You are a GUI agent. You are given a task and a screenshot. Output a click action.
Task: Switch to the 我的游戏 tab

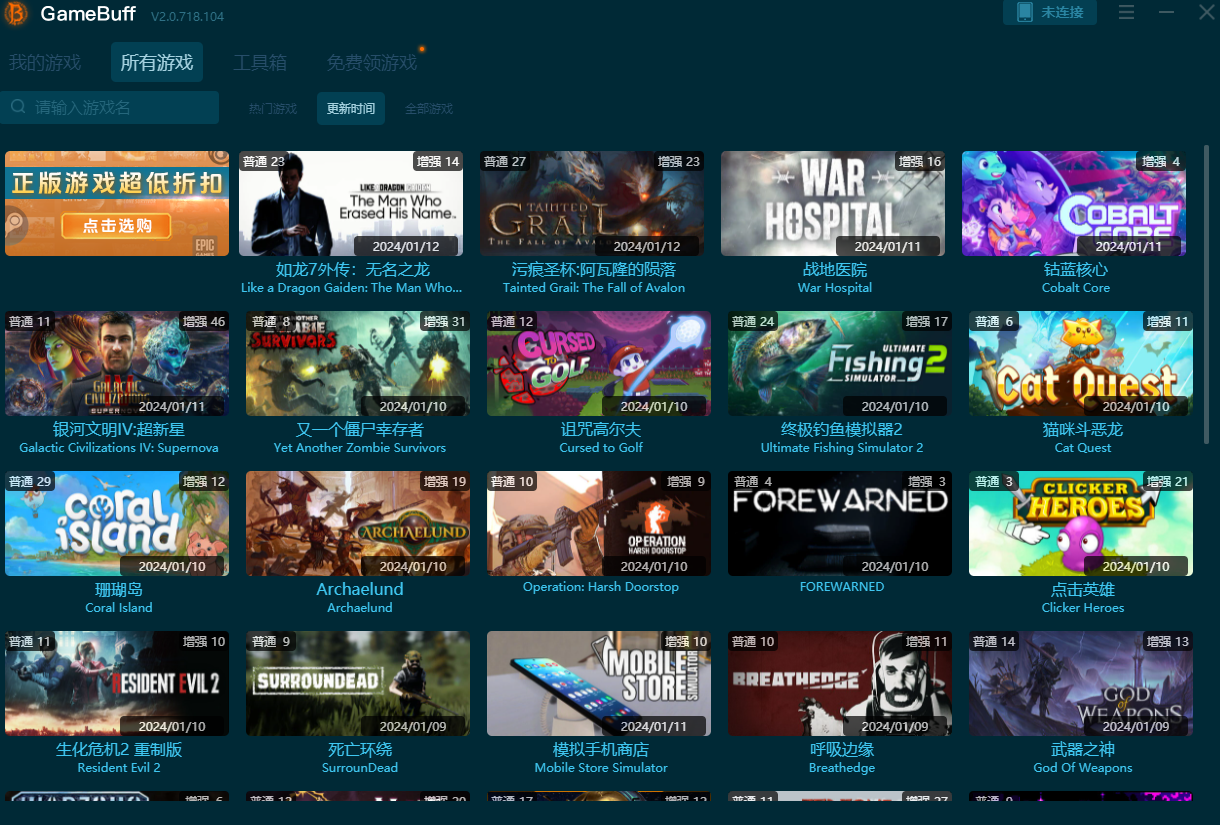[45, 62]
